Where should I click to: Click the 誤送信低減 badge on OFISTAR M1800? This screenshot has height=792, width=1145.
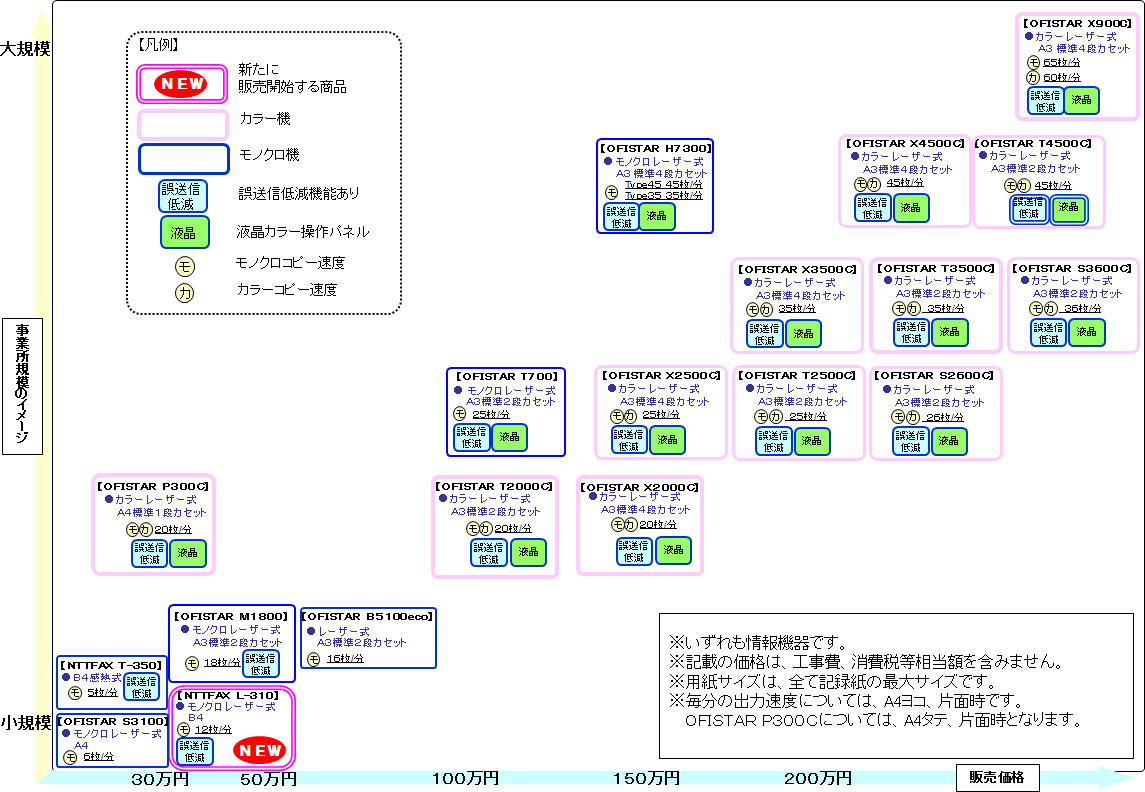tap(261, 664)
